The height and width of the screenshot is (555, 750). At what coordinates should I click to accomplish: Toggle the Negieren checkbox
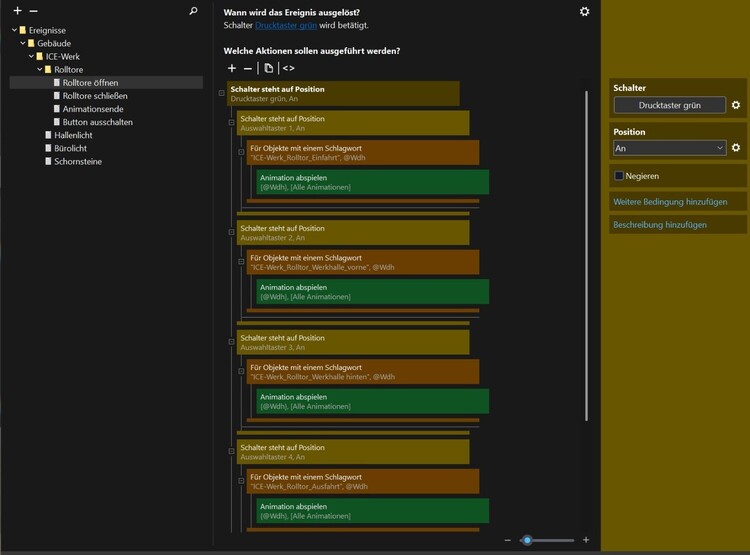click(x=619, y=176)
